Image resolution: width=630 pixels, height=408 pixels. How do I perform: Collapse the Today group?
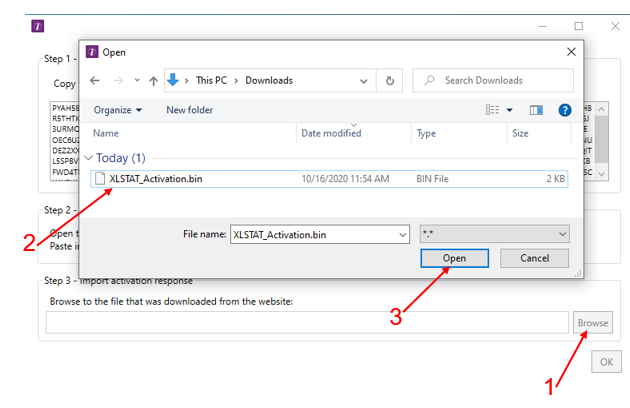pos(89,158)
